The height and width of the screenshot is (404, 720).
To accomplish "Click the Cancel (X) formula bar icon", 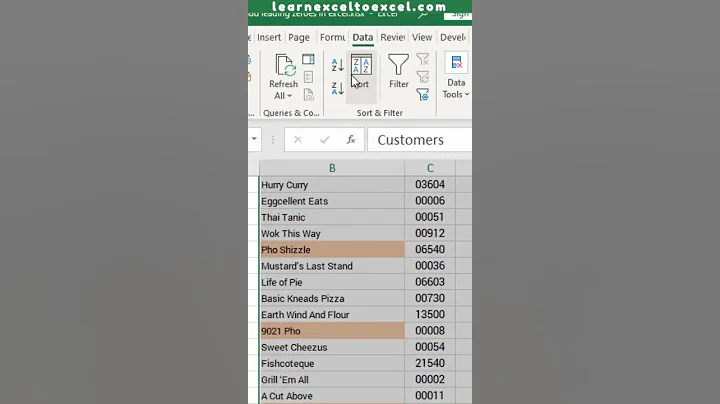I will 298,140.
